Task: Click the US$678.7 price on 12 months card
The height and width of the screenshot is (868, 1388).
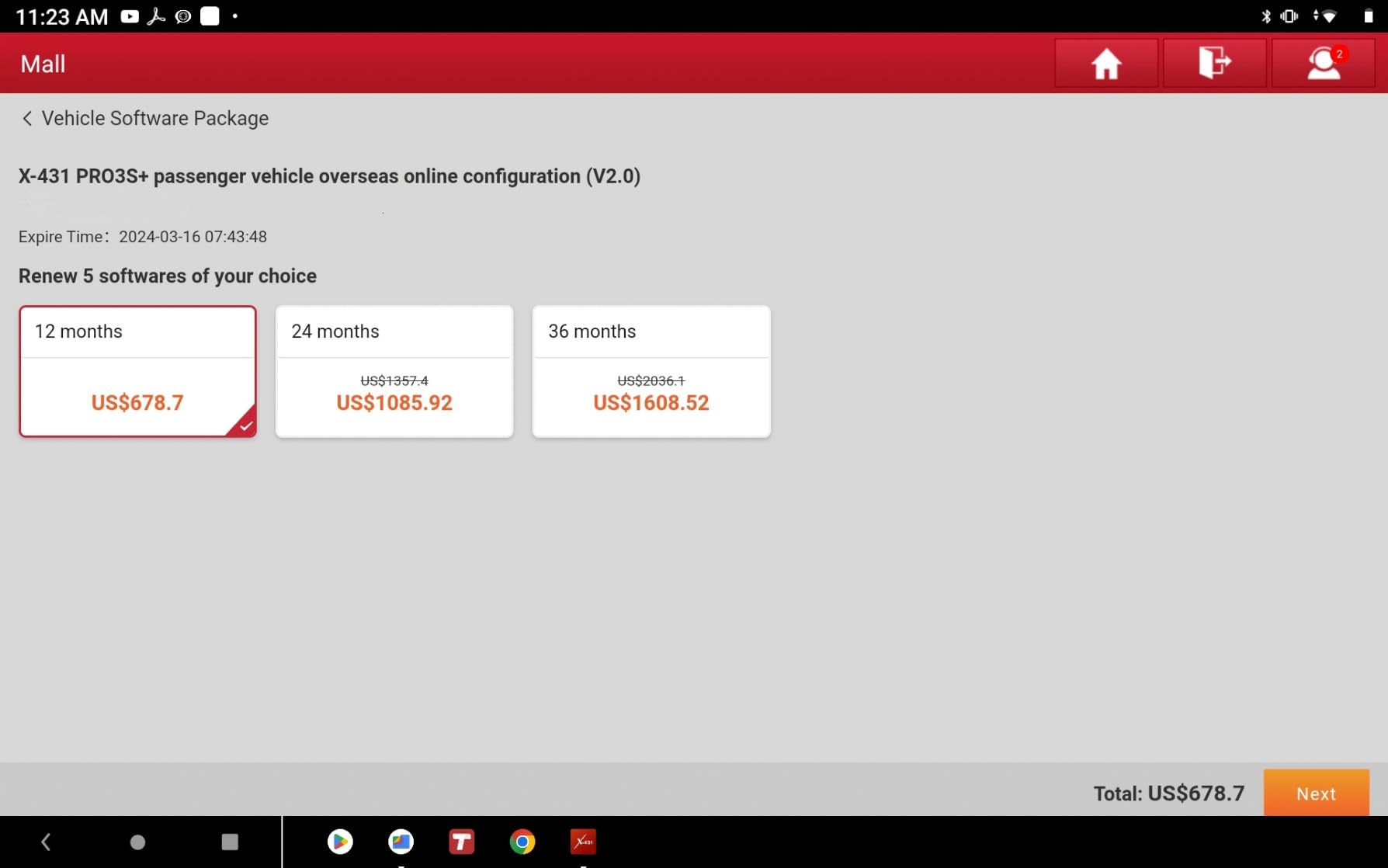Action: [x=137, y=402]
